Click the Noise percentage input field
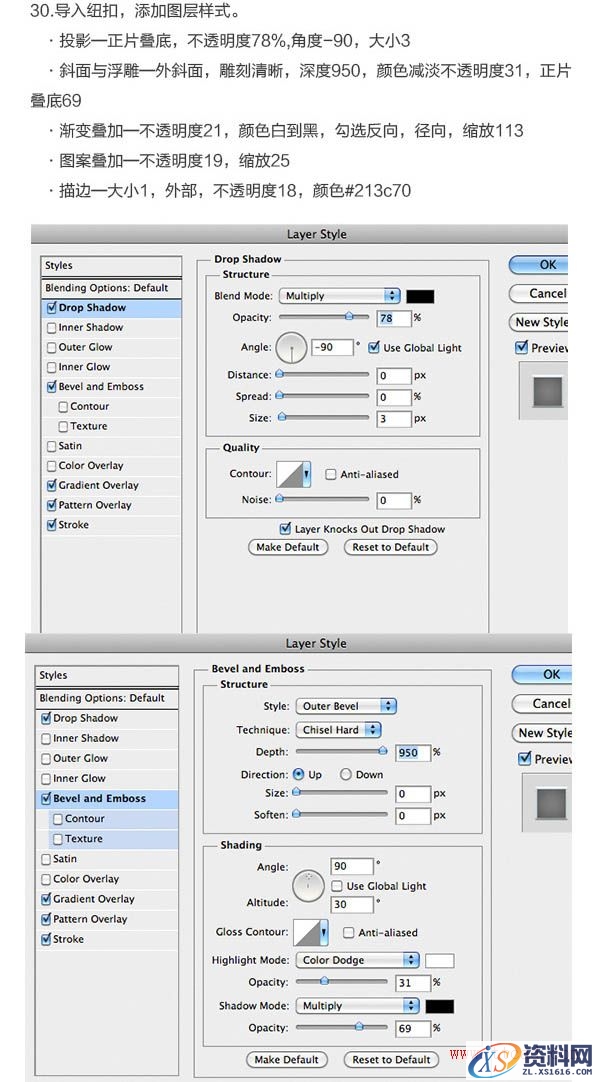Screen dimensions: 600x1082 [x=394, y=499]
